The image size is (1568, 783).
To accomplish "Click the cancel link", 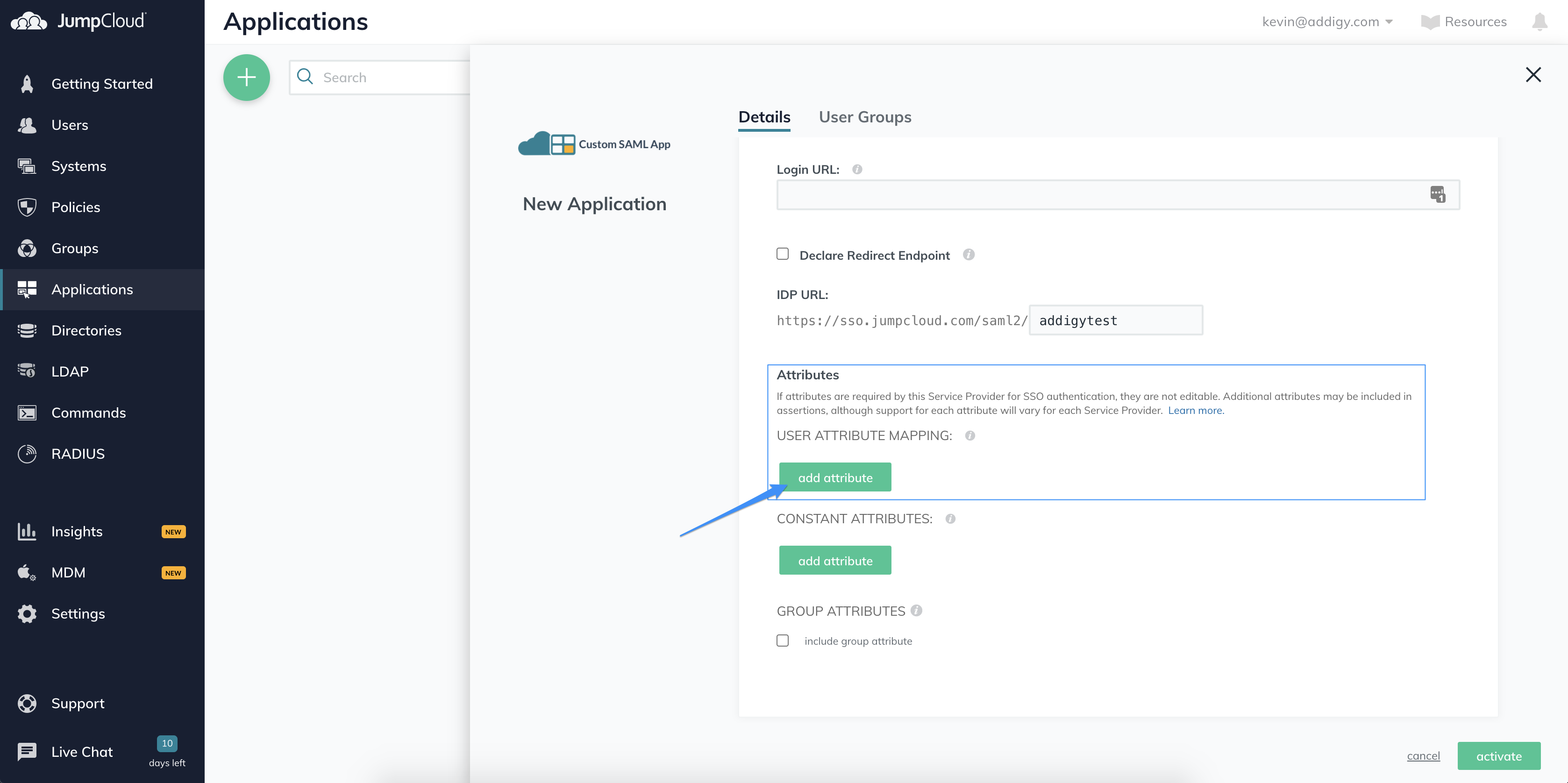I will tap(1423, 755).
